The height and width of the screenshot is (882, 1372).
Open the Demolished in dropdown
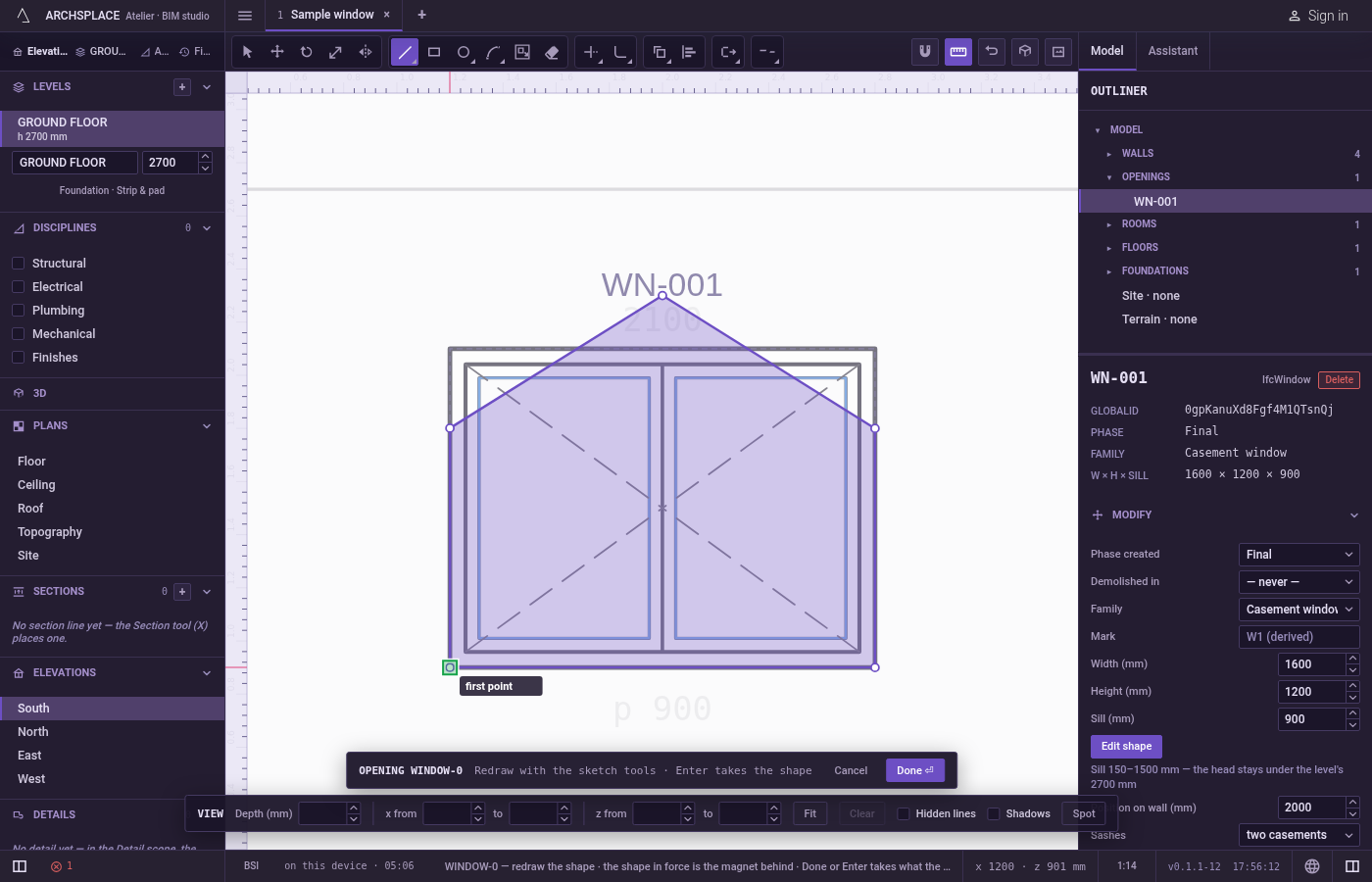1298,582
